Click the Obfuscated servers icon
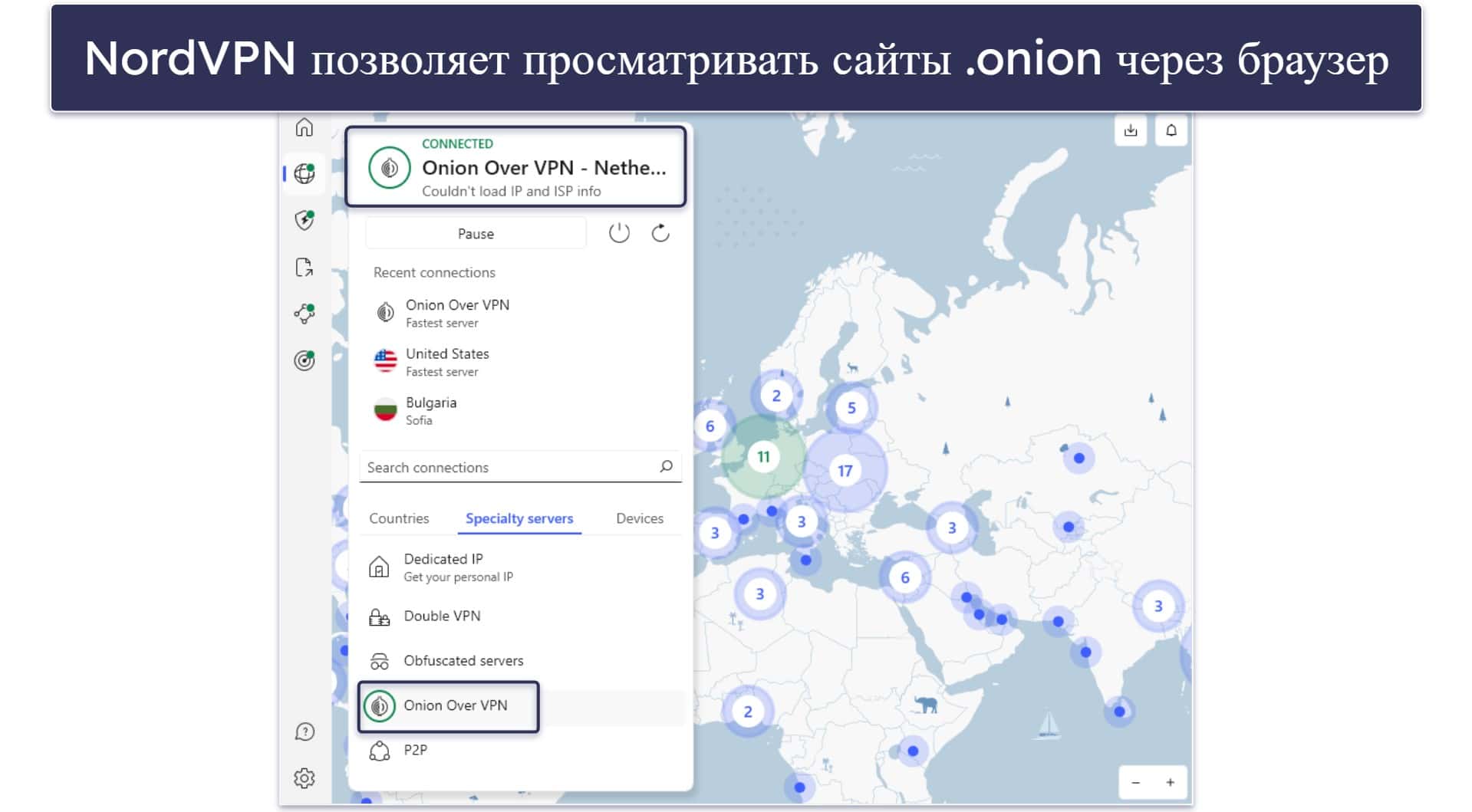This screenshot has width=1472, height=812. 379,661
